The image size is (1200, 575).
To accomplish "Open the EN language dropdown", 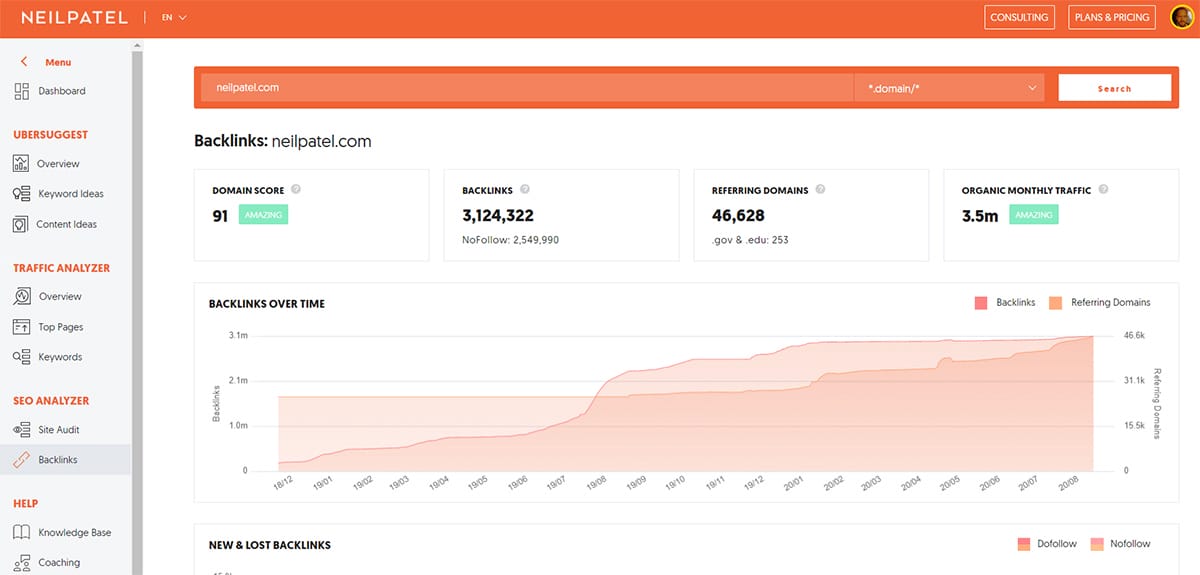I will [174, 18].
